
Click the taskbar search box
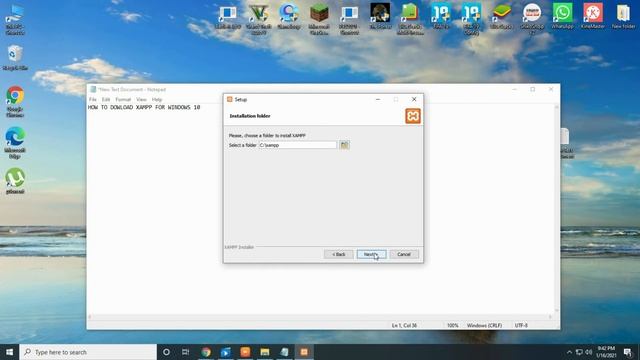(88, 352)
